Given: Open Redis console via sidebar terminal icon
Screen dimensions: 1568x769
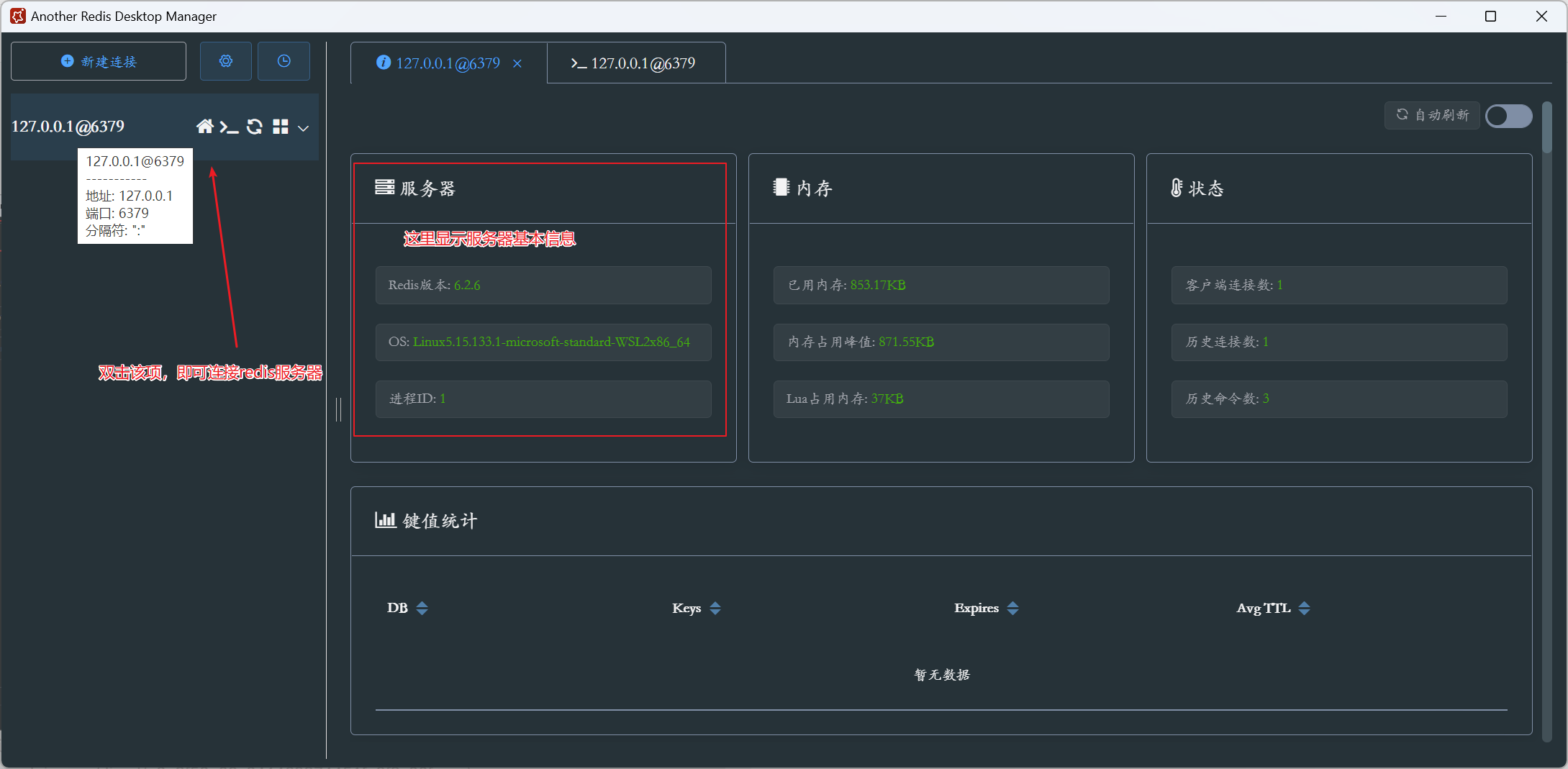Looking at the screenshot, I should [x=229, y=127].
